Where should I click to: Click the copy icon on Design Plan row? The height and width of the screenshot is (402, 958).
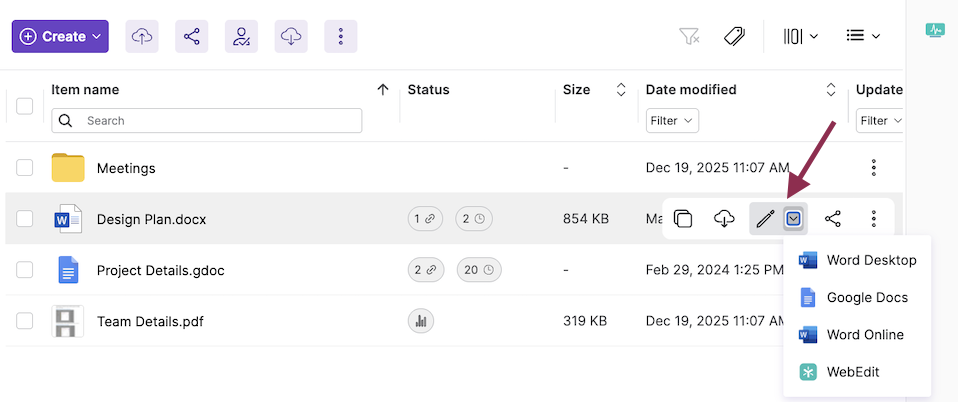(x=683, y=219)
